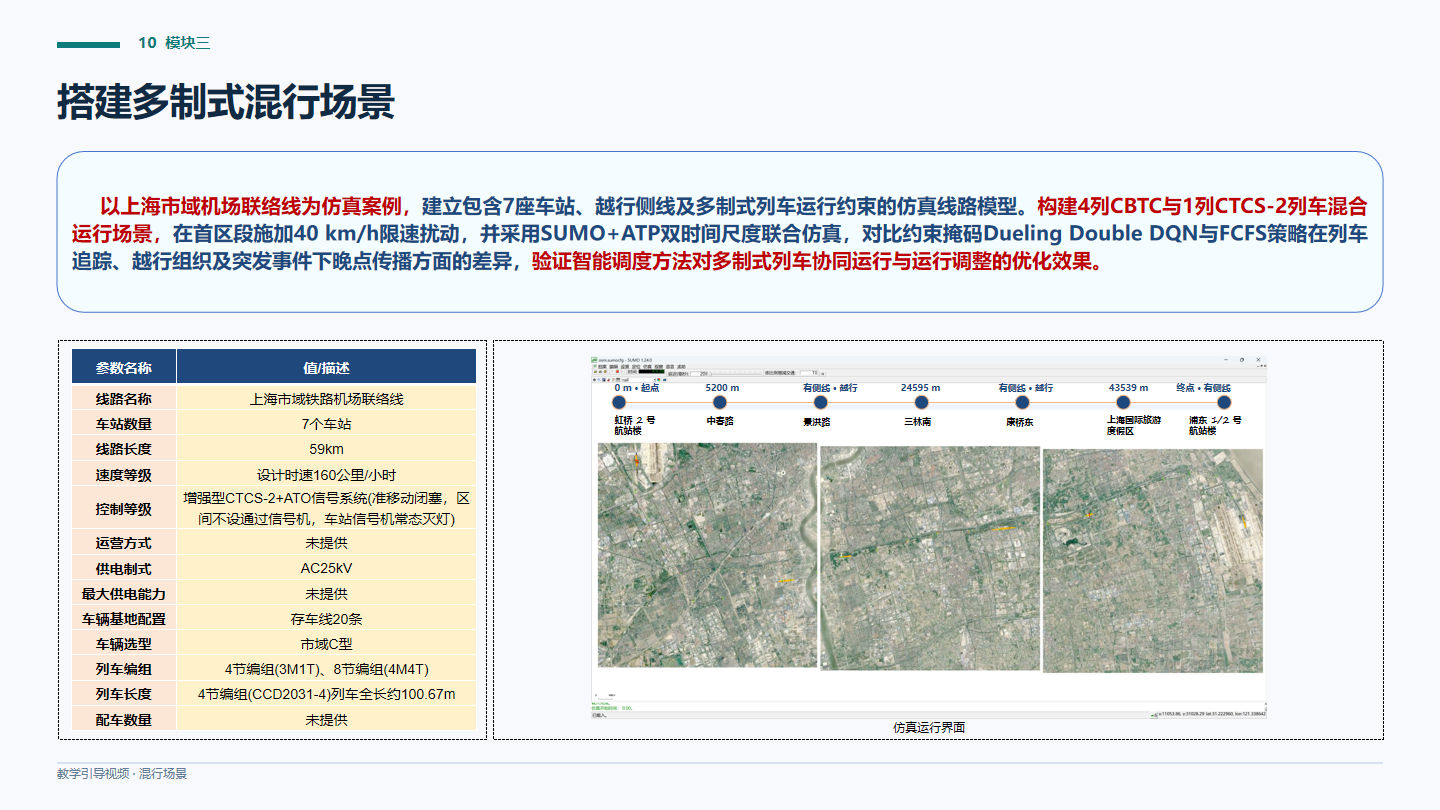Click the 值/描述 table header
The image size is (1440, 810).
(327, 367)
